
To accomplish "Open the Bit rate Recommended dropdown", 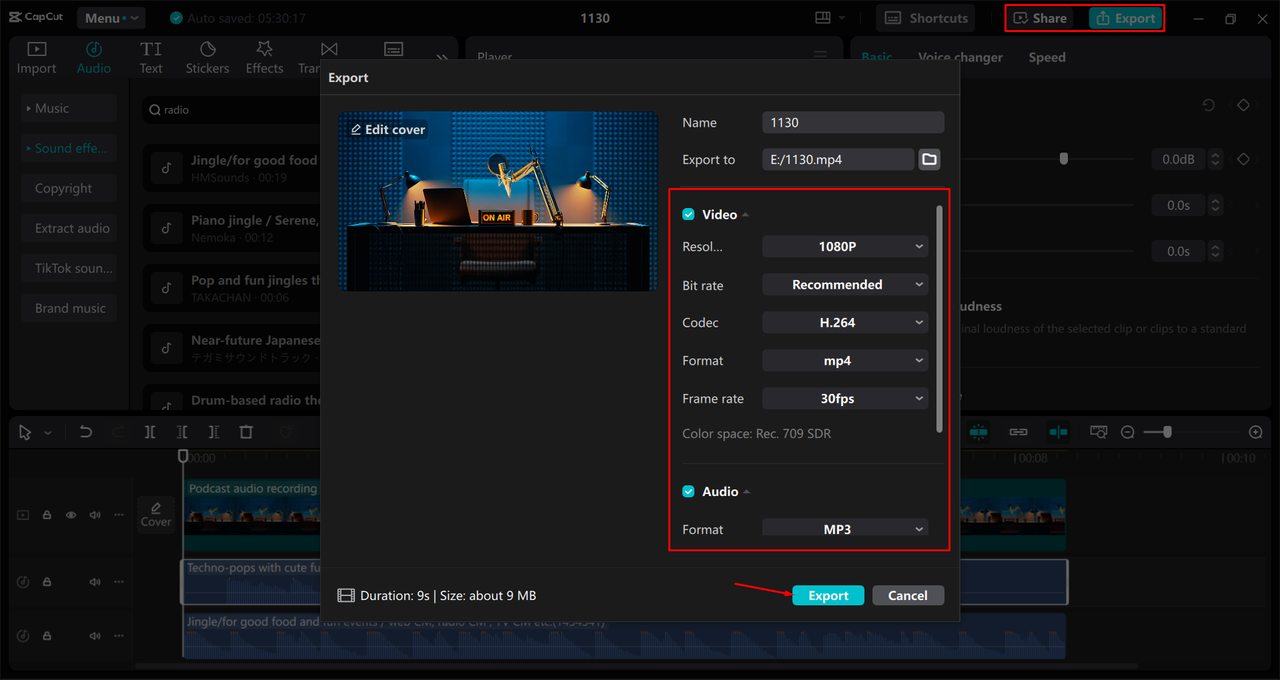I will pyautogui.click(x=845, y=285).
